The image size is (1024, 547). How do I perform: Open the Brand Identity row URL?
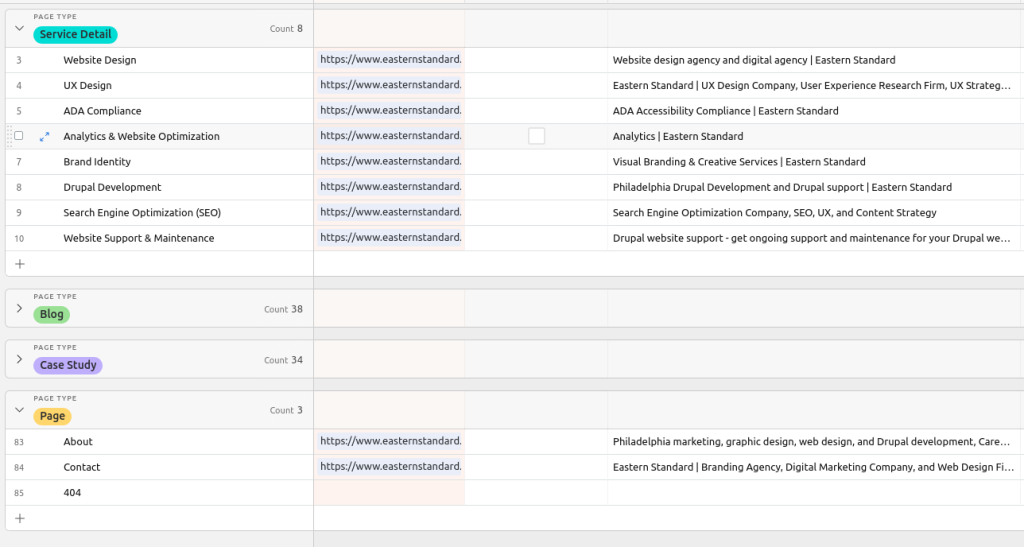click(x=391, y=161)
